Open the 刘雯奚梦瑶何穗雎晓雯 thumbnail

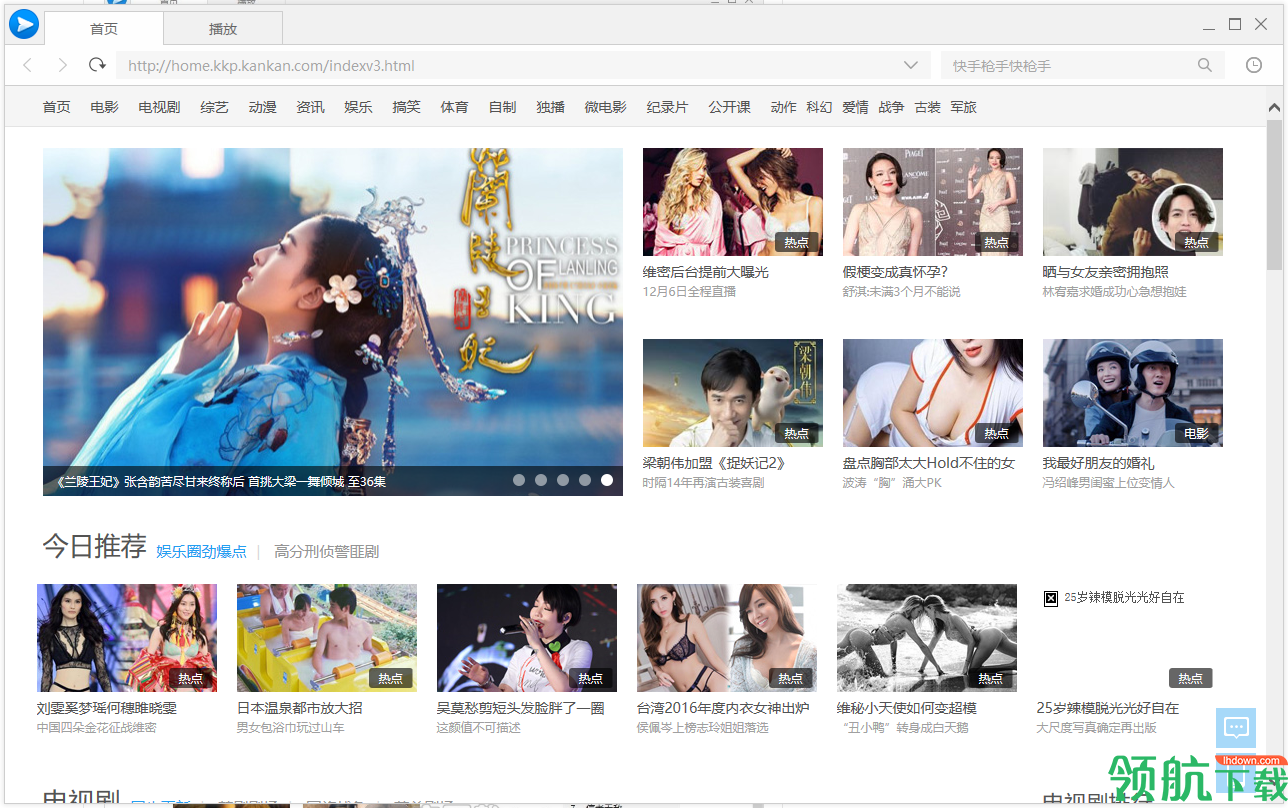127,638
